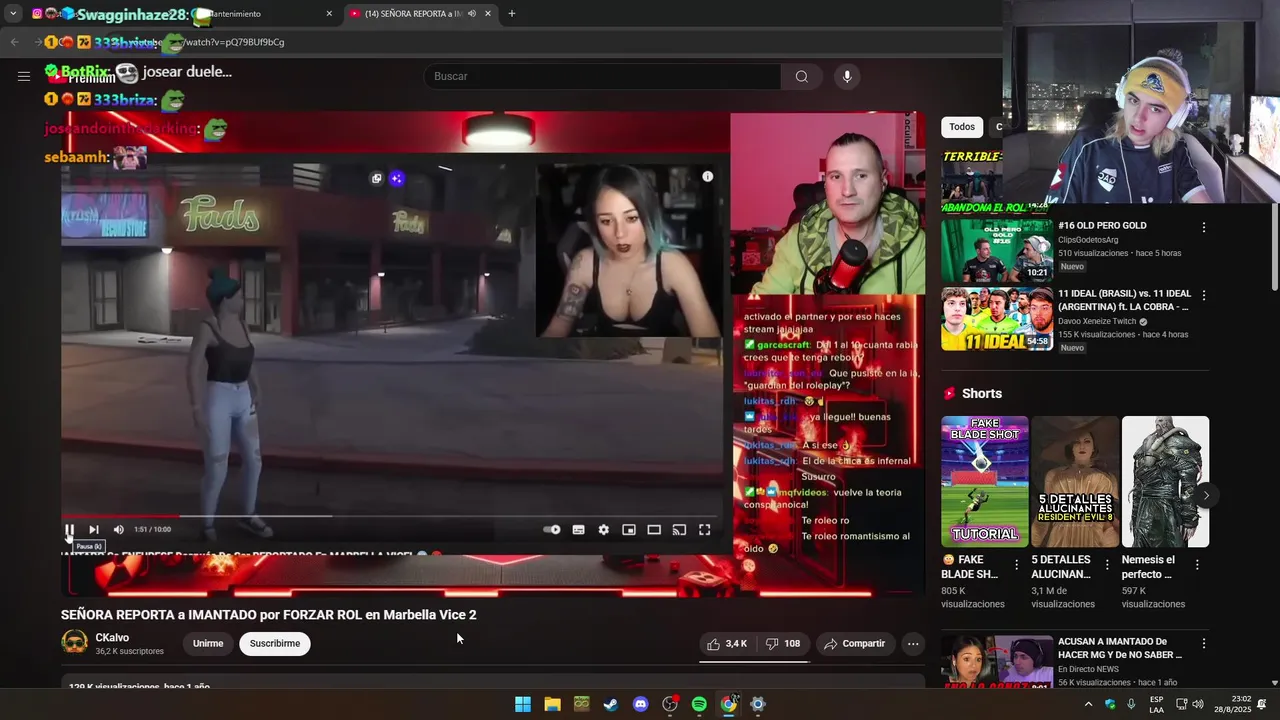The width and height of the screenshot is (1280, 720).
Task: Open options for ACUSAN A IMANTADO
Action: coord(1203,644)
